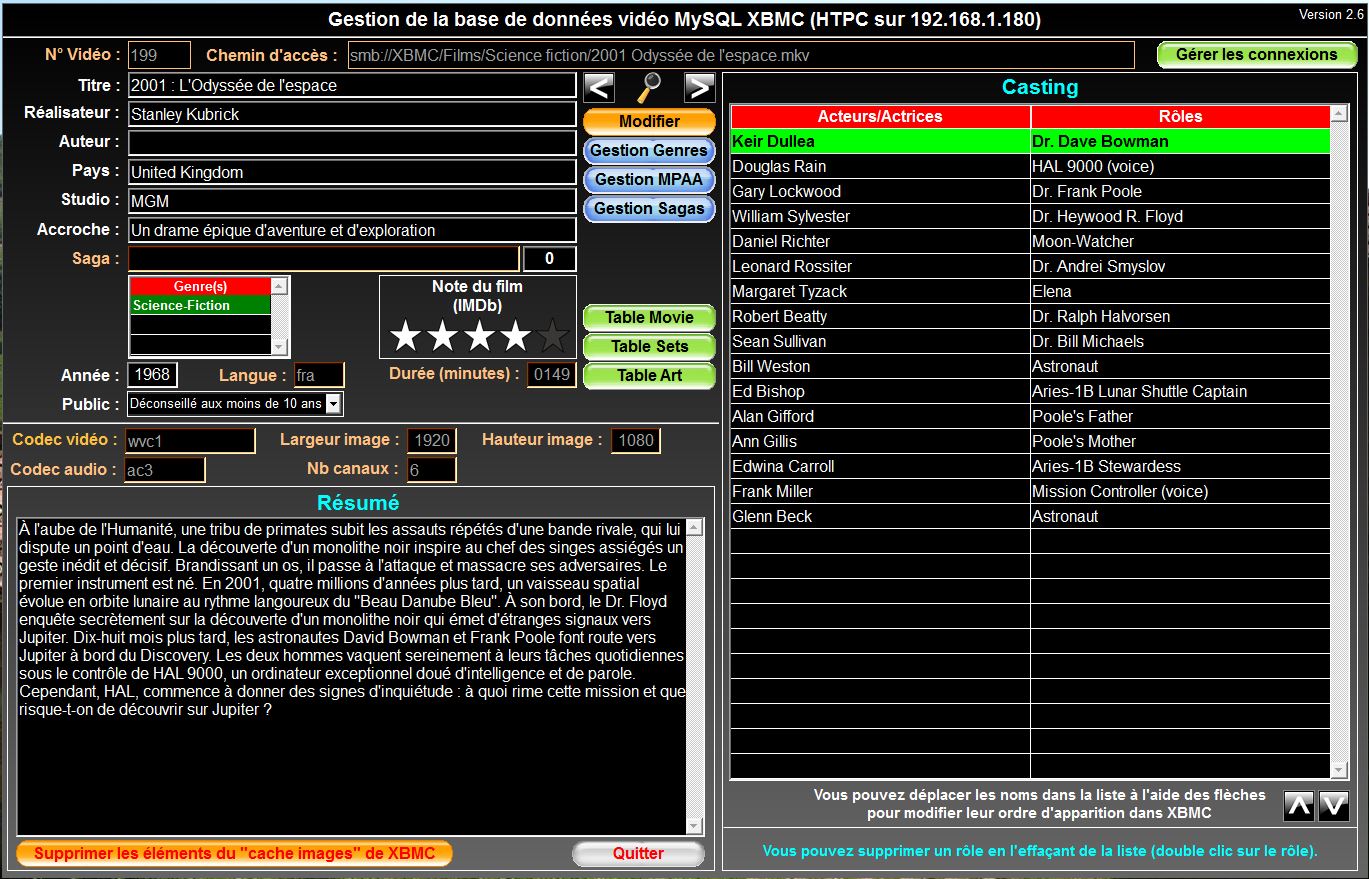Open Gestion Genres
Screen dimensions: 1369x879
(649, 150)
